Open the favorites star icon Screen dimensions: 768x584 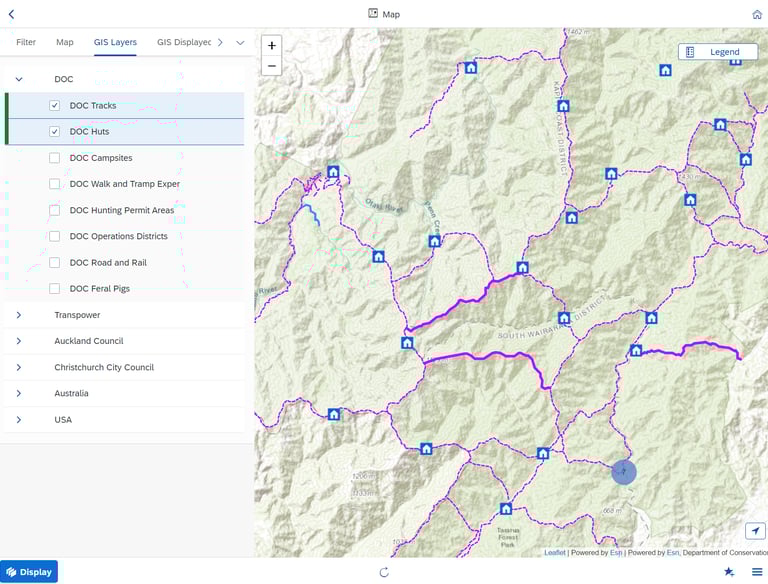(729, 572)
